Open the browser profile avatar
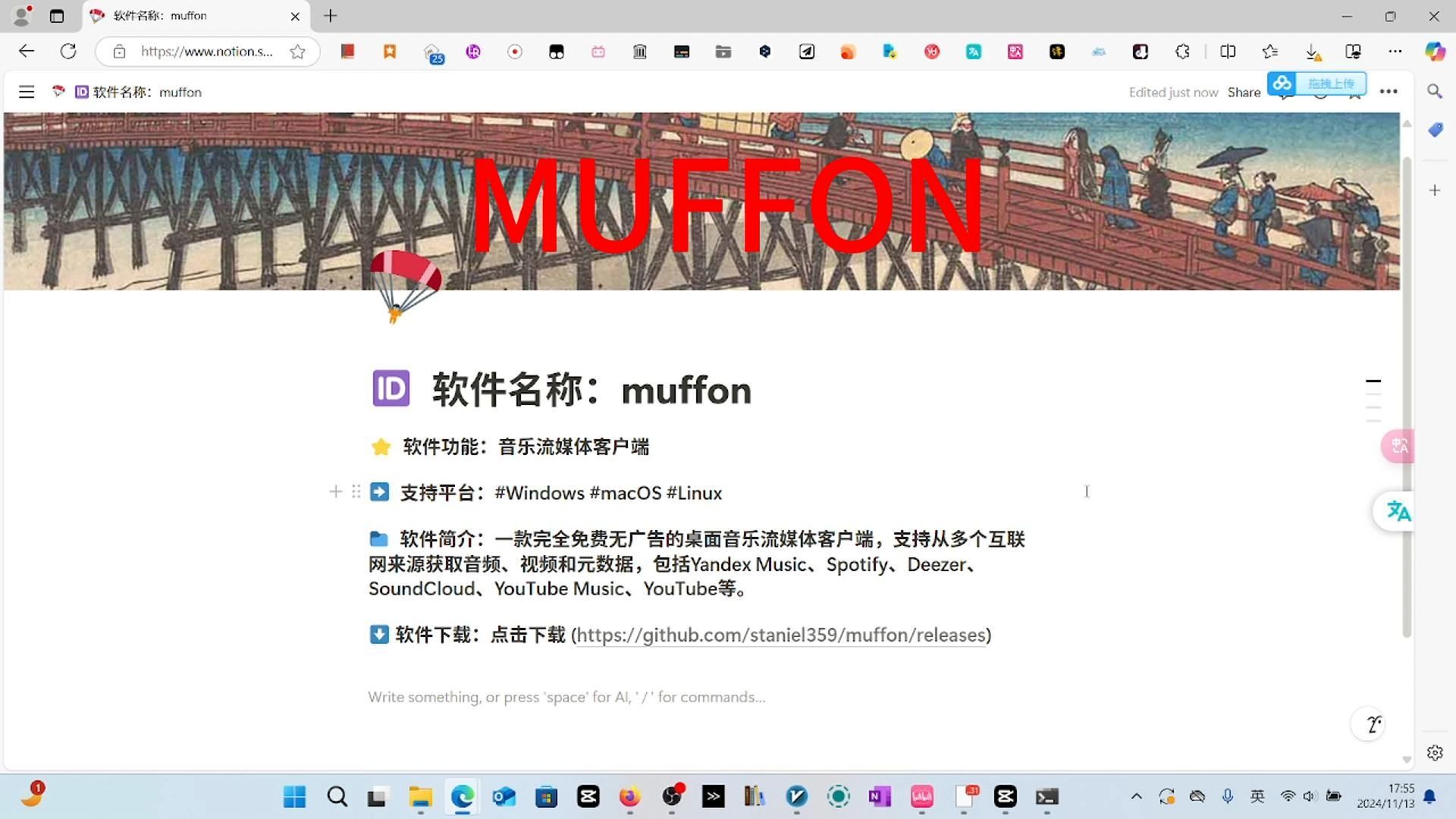The height and width of the screenshot is (819, 1456). point(22,15)
